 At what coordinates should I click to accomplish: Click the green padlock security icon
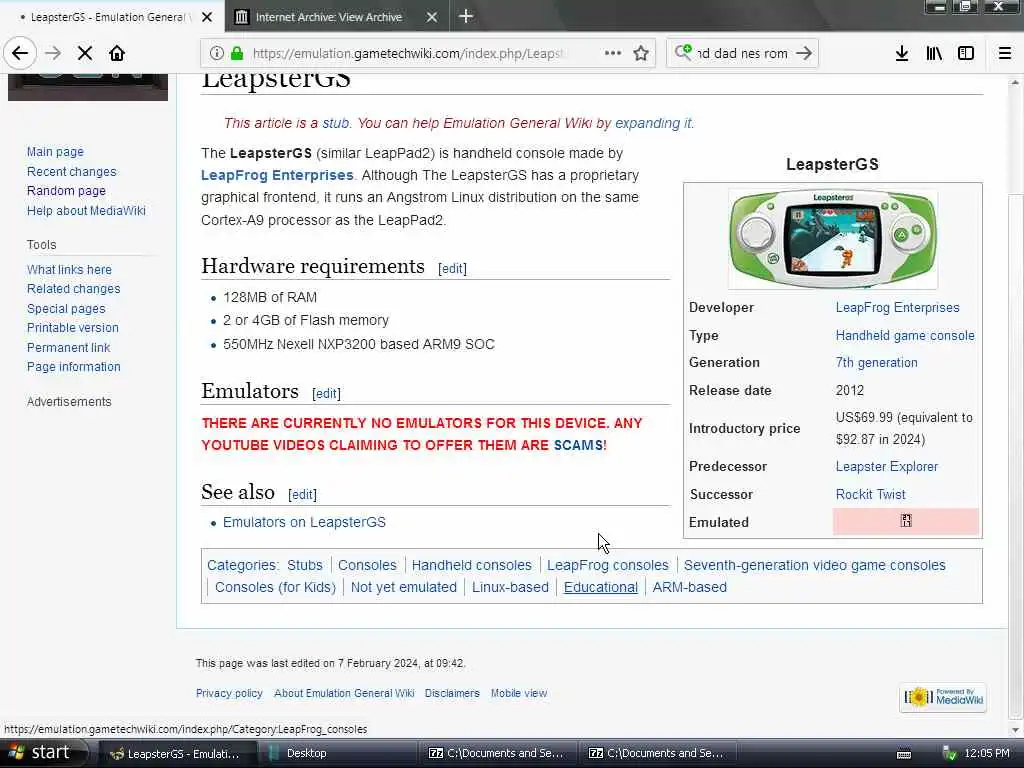point(236,53)
